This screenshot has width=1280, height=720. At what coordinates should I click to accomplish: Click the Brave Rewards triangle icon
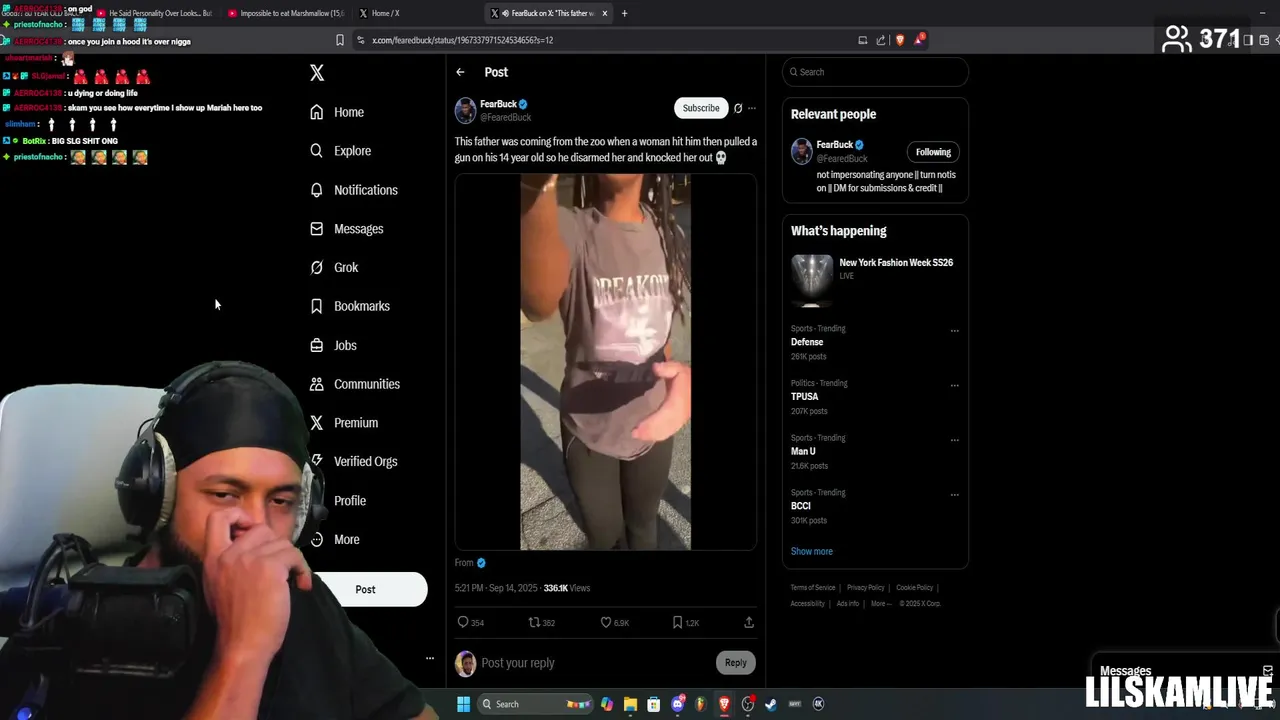[918, 40]
